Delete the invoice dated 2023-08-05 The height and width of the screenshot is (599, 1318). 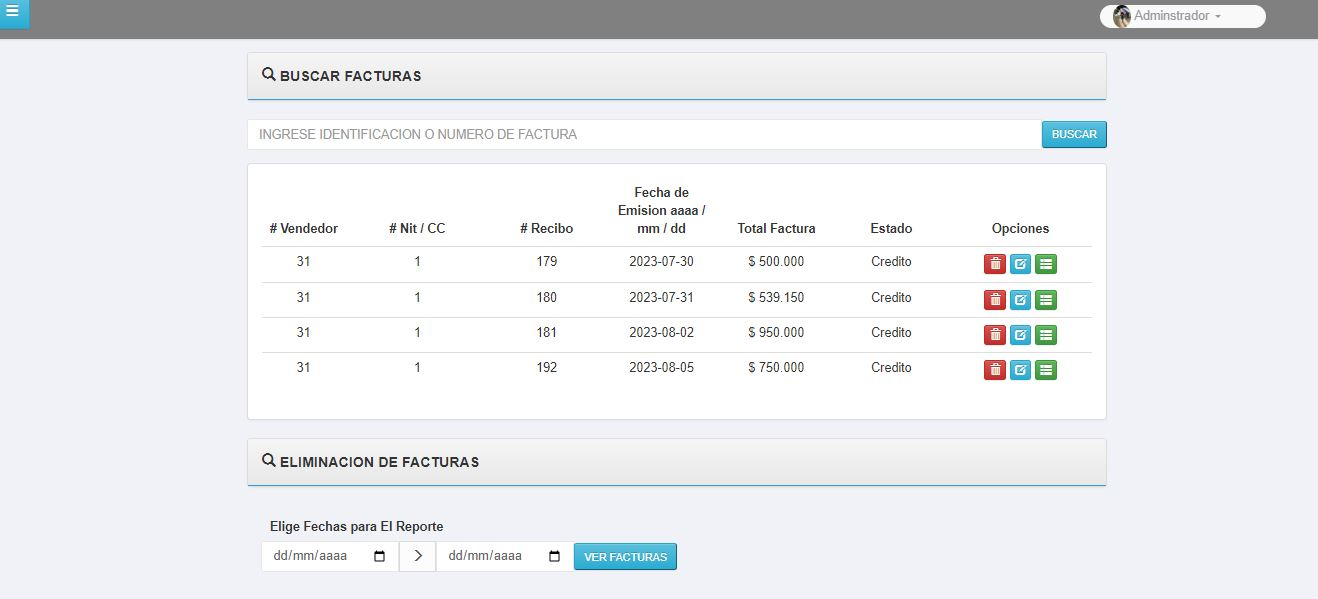click(x=994, y=370)
